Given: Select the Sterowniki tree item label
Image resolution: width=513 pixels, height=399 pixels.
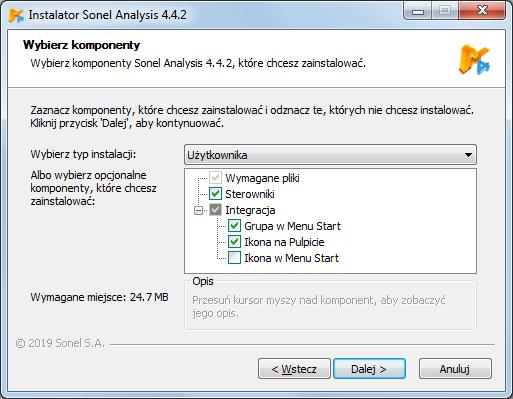Looking at the screenshot, I should [x=250, y=194].
